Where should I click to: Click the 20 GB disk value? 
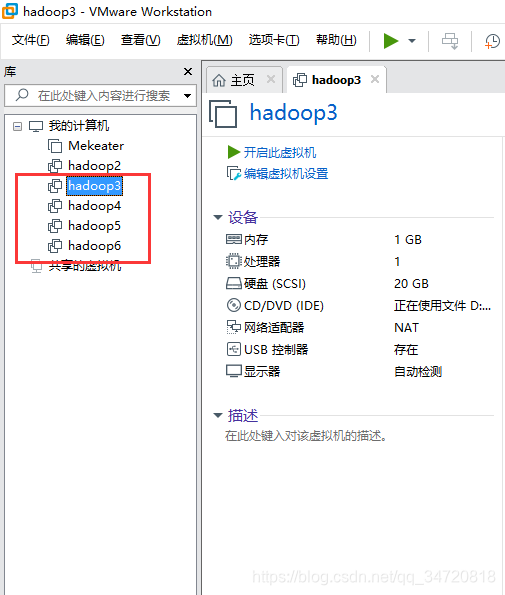411,283
